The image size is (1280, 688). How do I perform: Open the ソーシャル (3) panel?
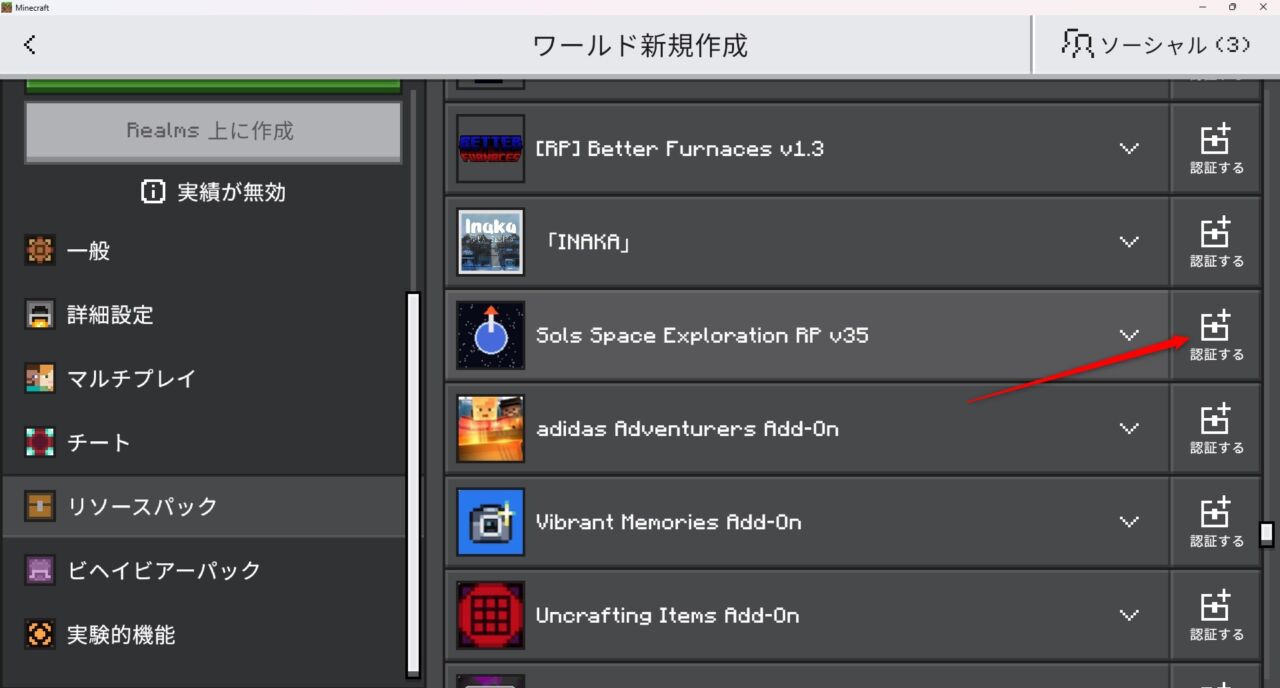tap(1156, 44)
